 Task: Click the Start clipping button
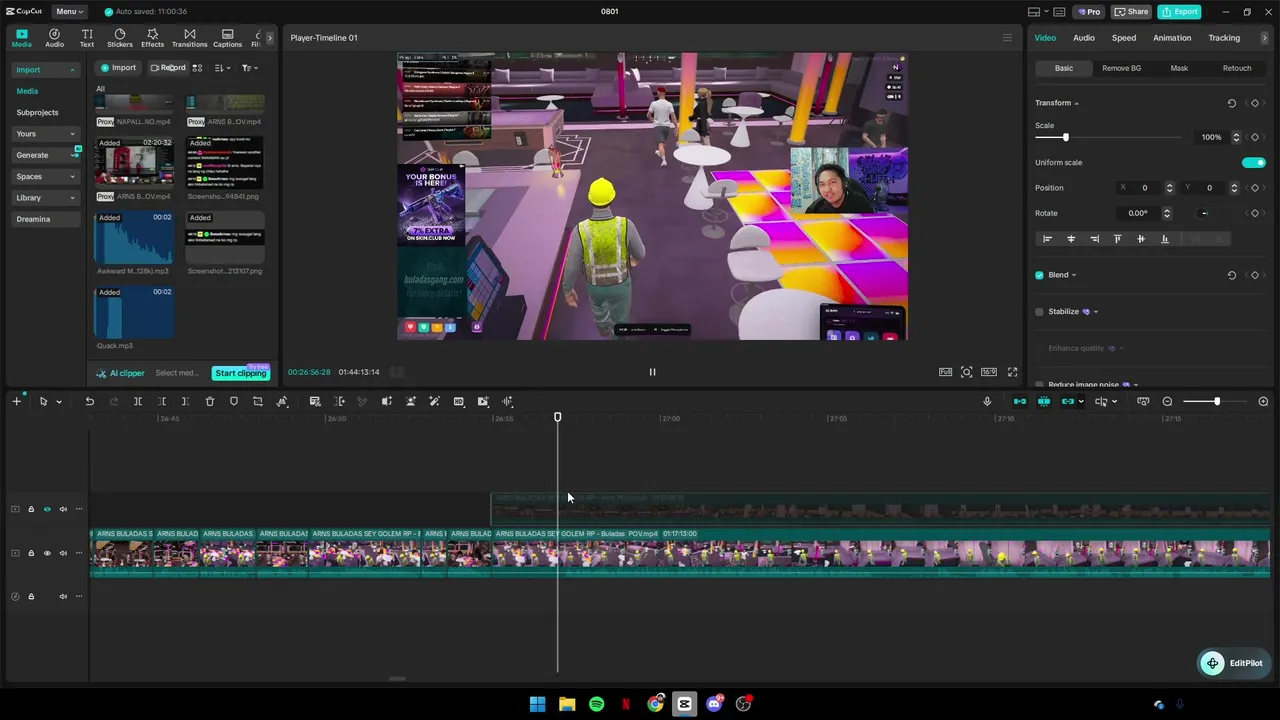241,373
